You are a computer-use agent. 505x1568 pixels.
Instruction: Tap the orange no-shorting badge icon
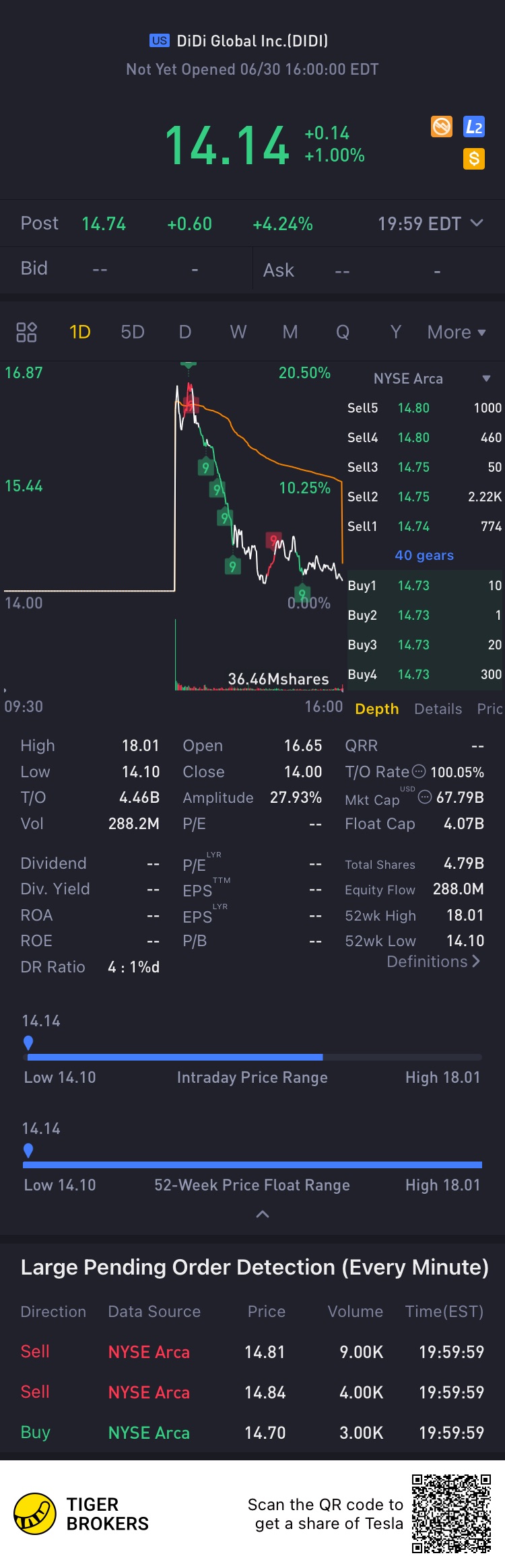click(x=442, y=127)
